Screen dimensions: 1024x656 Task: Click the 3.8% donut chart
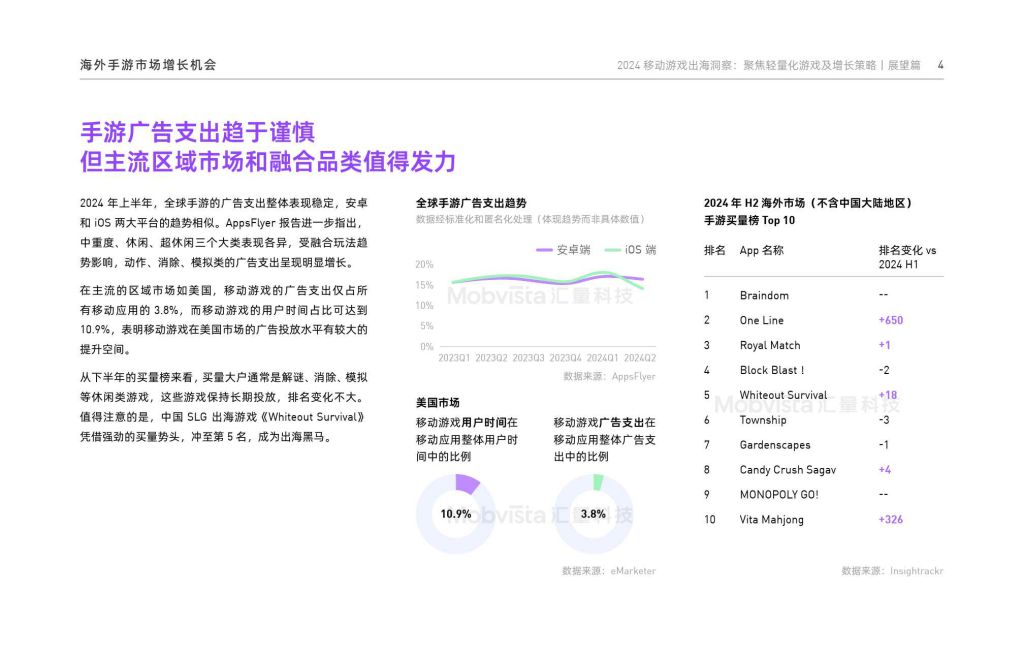[x=594, y=514]
